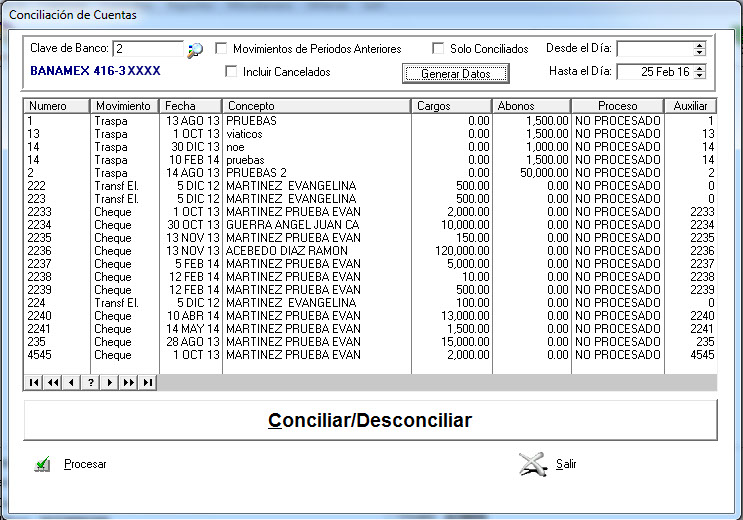Advance to next record arrow
The image size is (743, 520).
tap(109, 382)
